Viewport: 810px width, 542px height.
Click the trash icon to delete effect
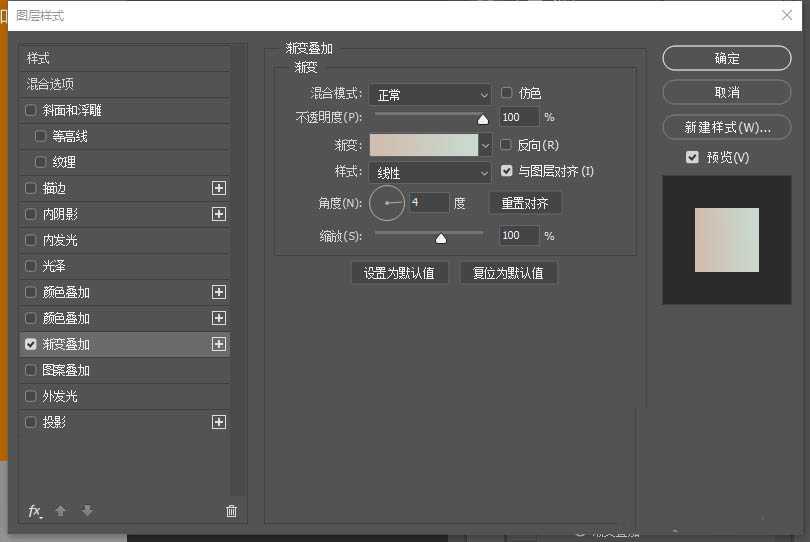(x=232, y=511)
